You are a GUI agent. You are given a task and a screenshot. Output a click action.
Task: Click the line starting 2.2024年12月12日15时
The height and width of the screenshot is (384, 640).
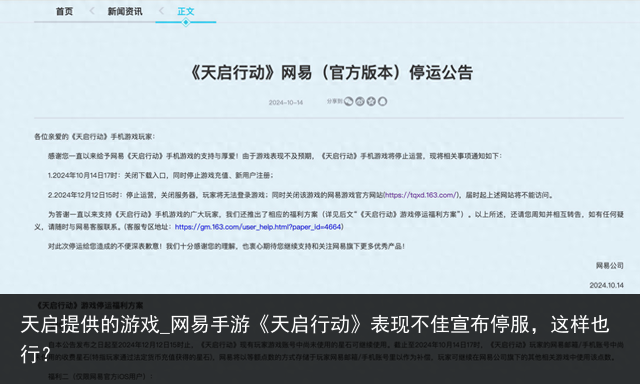pos(301,195)
